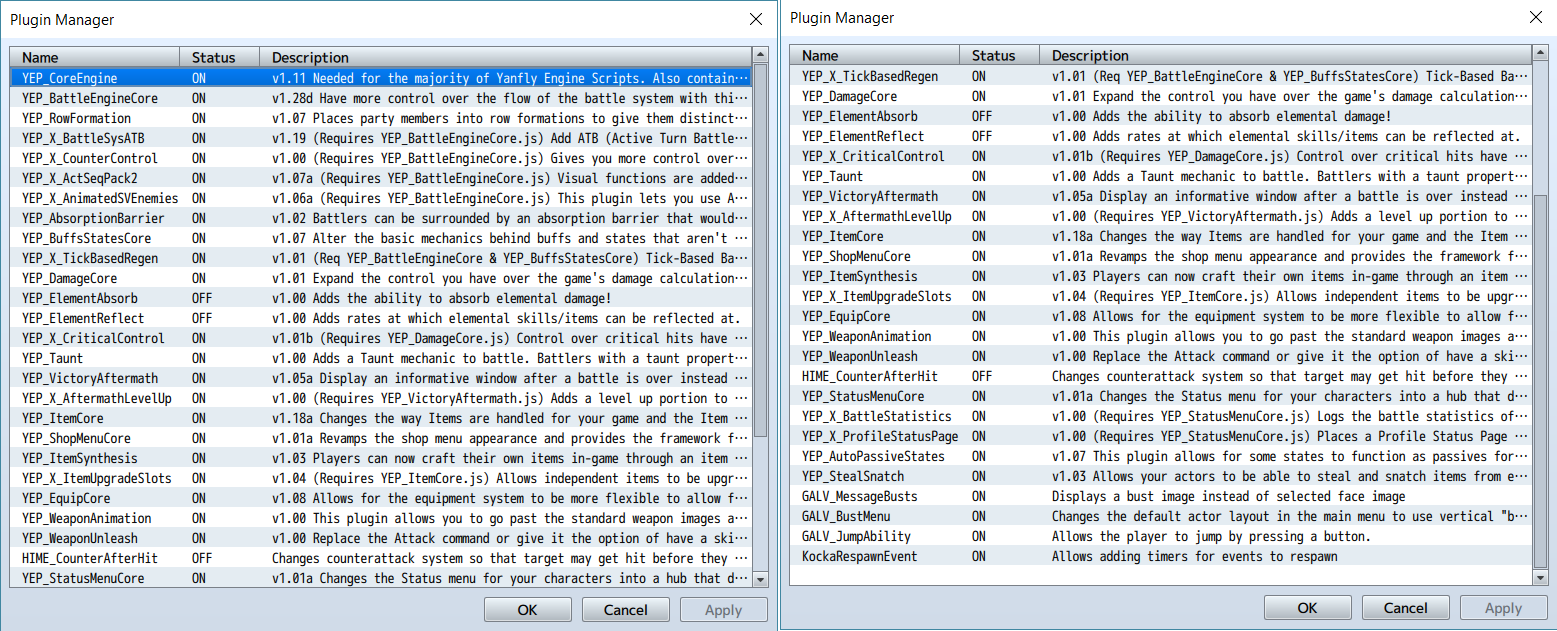Select YEP_X_CriticalControl in the right window

pos(1161,156)
